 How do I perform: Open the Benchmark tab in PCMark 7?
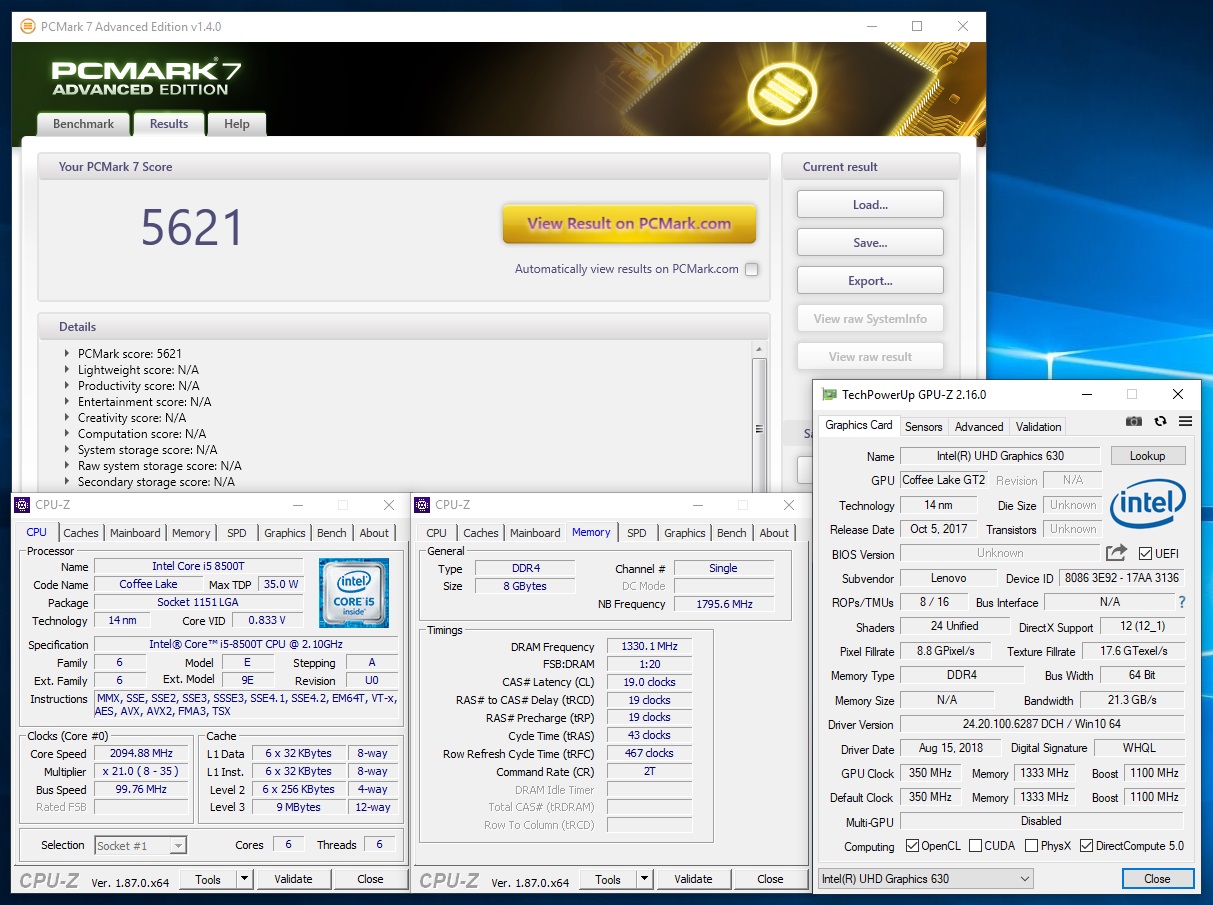84,124
